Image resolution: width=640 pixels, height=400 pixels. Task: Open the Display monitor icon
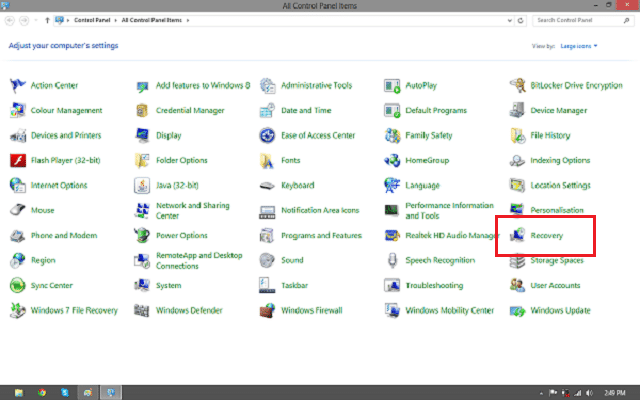point(142,136)
